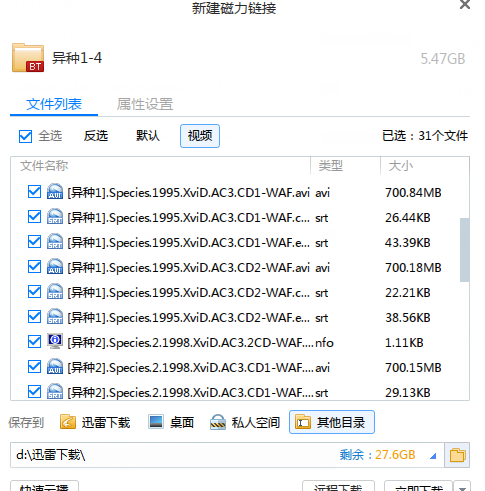Select file name [异种1].Species.1995.XviD.AC3.CD2-WAF.avi
The height and width of the screenshot is (491, 485).
[189, 268]
